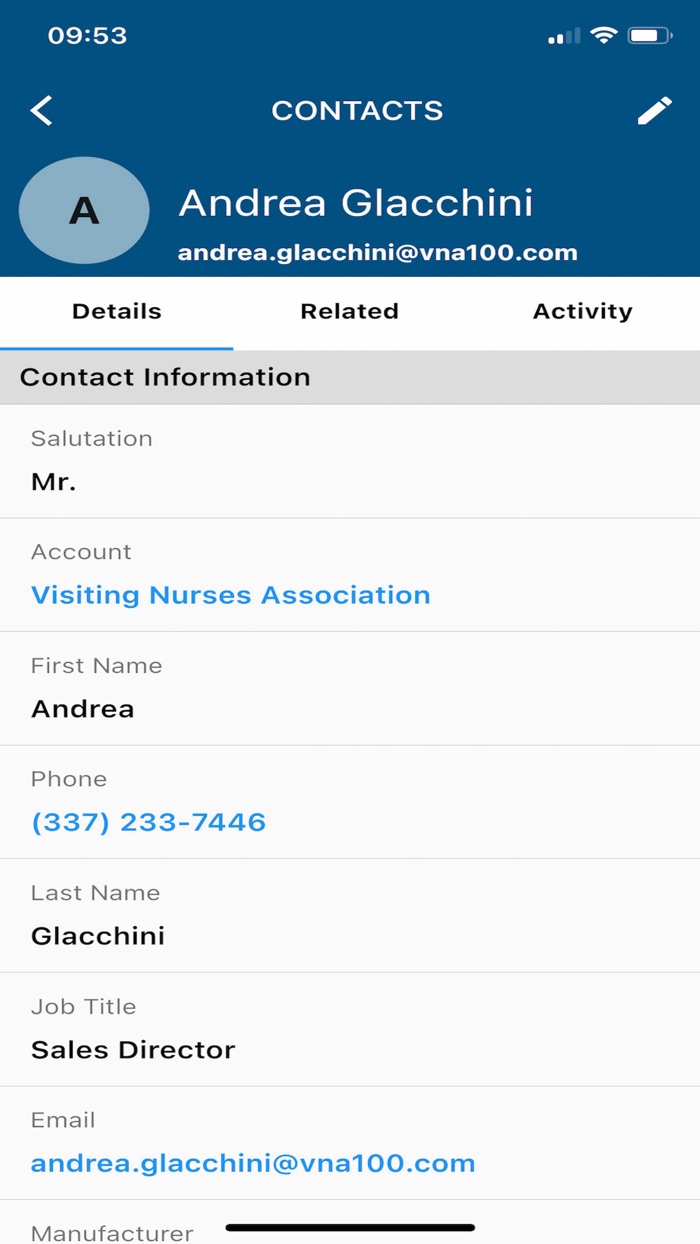Call phone number (337) 233-7446
This screenshot has height=1244, width=700.
point(149,822)
